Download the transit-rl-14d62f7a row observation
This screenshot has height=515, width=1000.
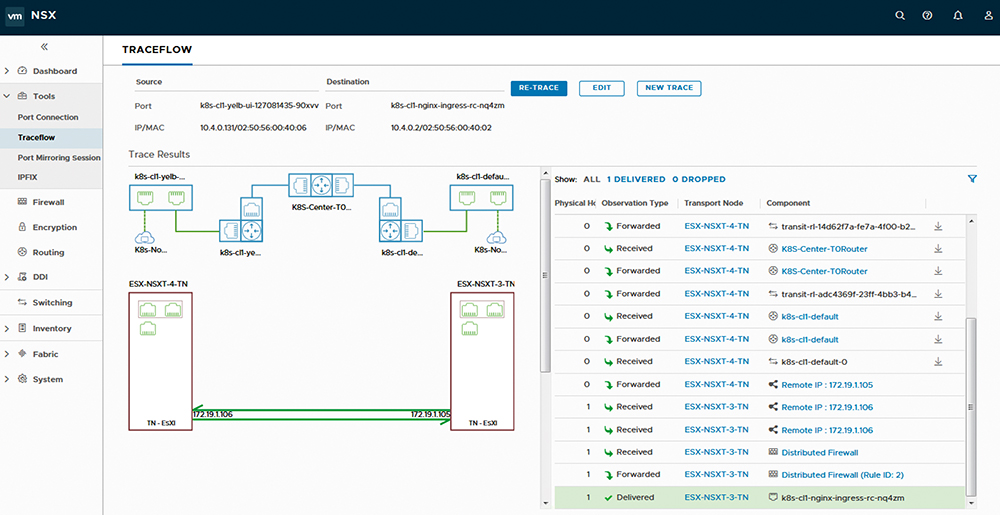938,226
